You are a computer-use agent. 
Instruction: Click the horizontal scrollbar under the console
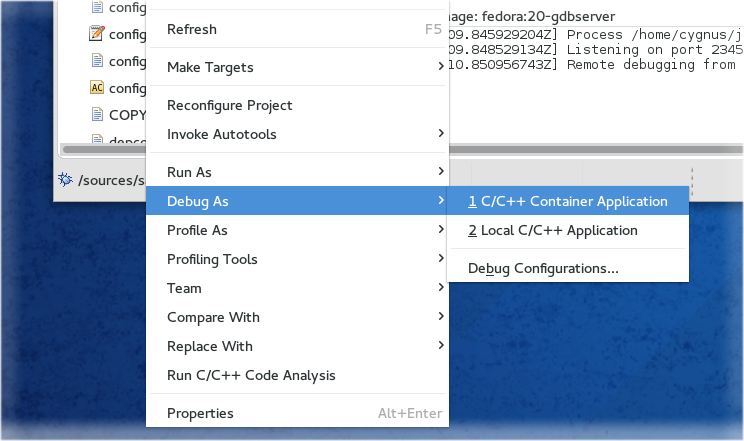[595, 150]
